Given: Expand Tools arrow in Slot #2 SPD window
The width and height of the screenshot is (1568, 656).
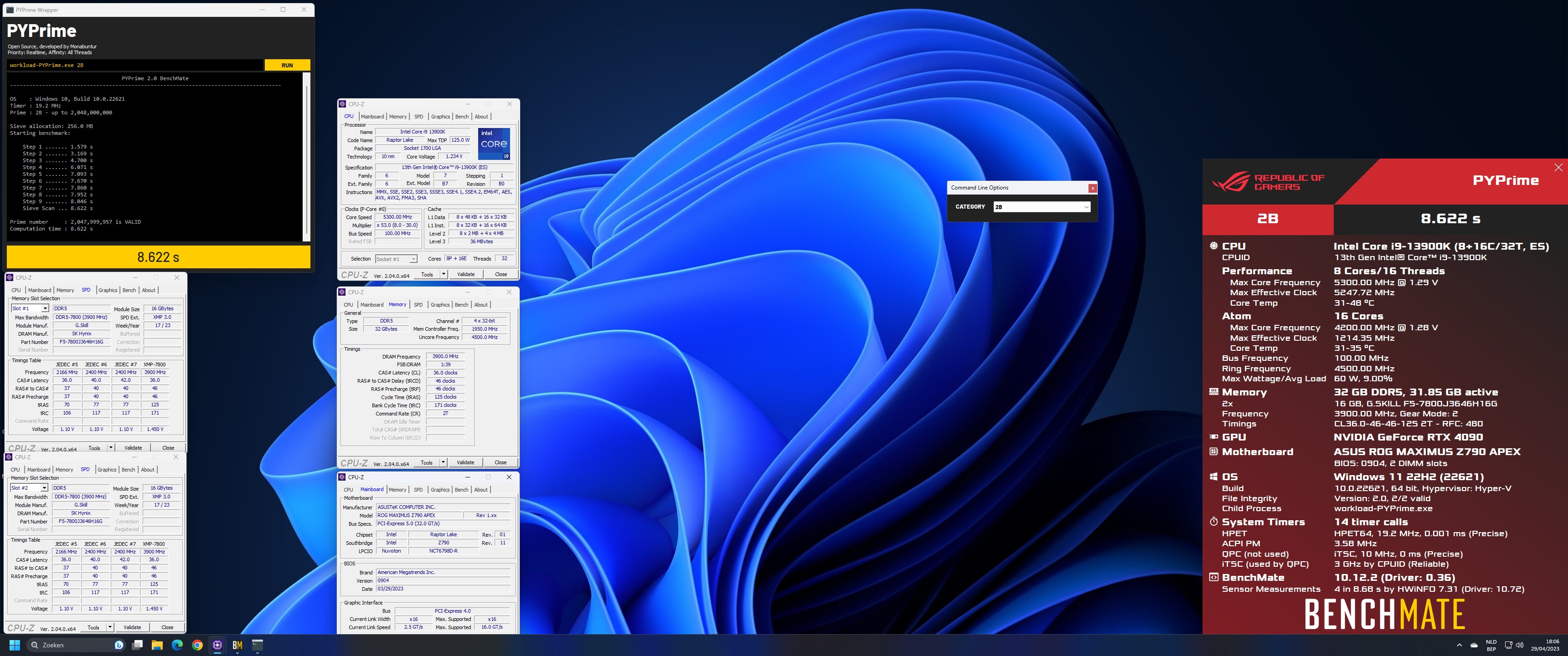Looking at the screenshot, I should (x=110, y=627).
